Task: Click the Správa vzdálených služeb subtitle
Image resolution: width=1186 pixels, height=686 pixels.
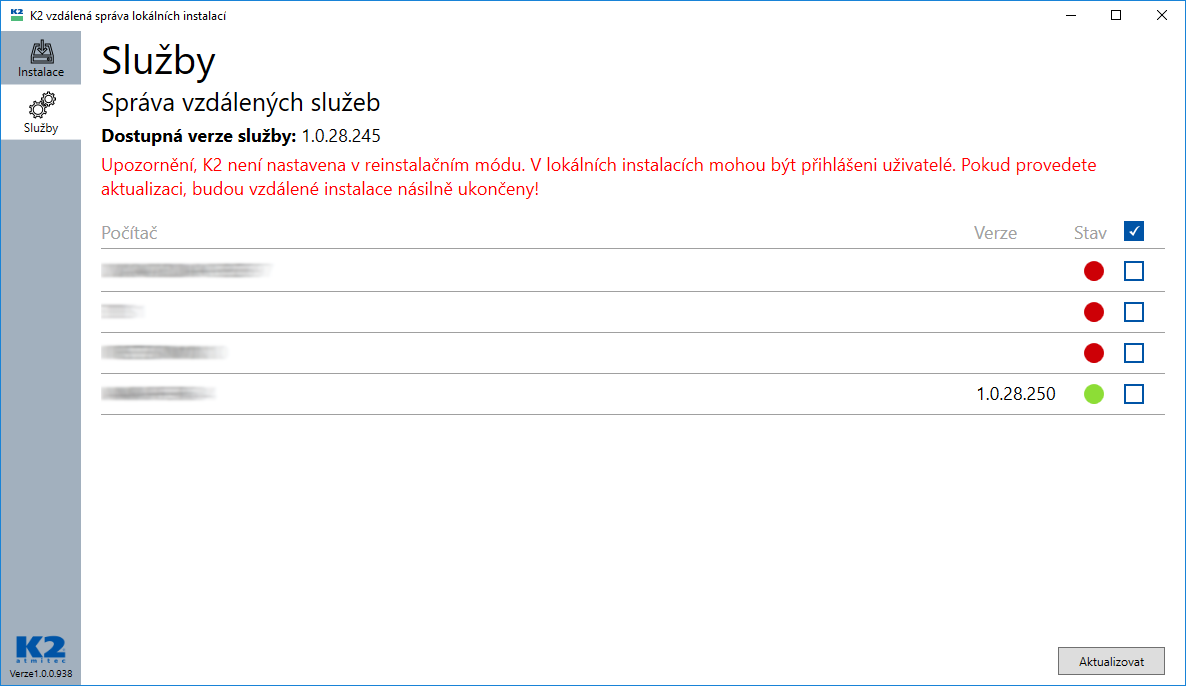Action: [x=241, y=103]
